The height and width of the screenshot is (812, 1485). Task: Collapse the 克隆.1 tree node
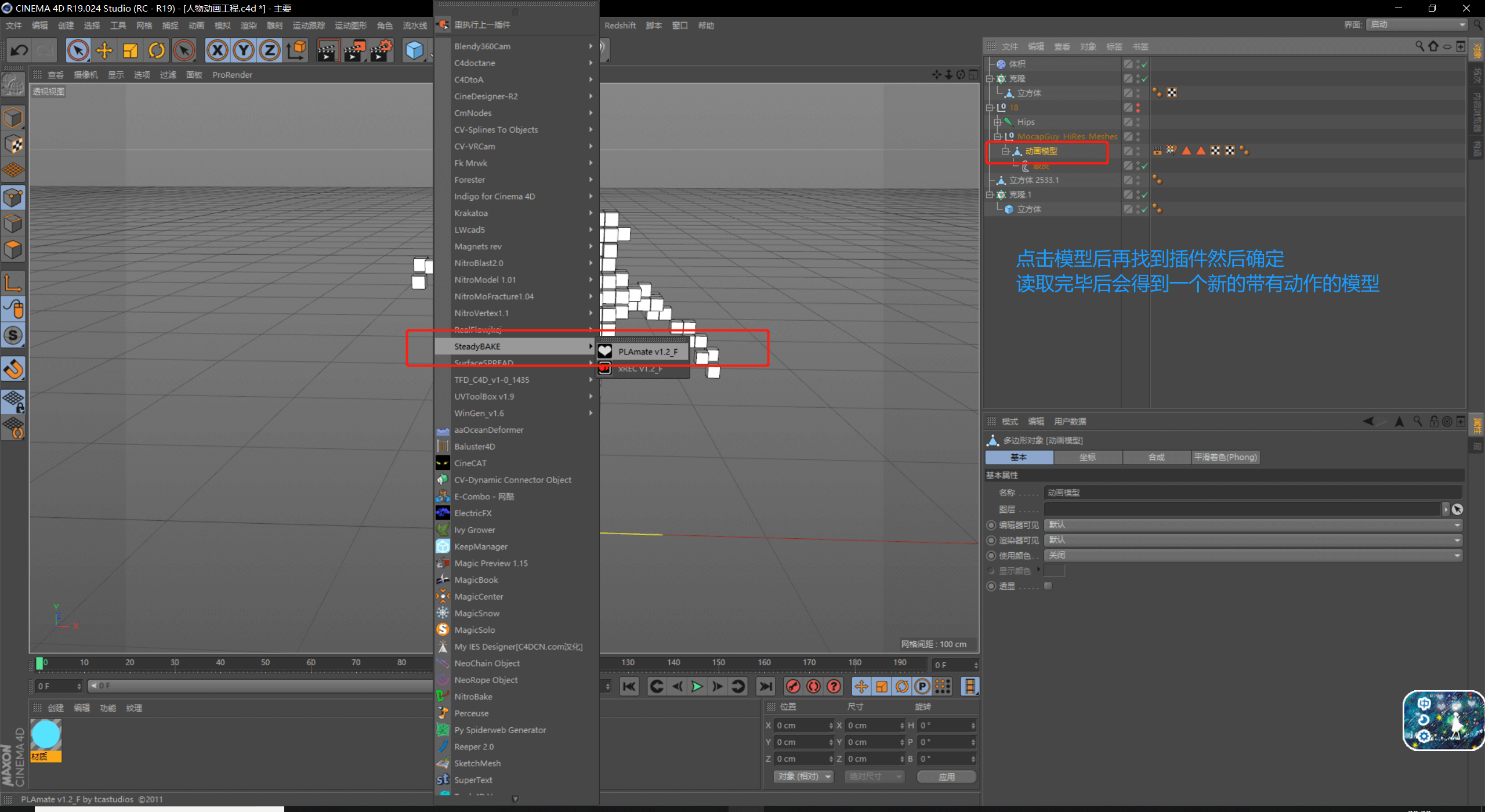tap(990, 195)
